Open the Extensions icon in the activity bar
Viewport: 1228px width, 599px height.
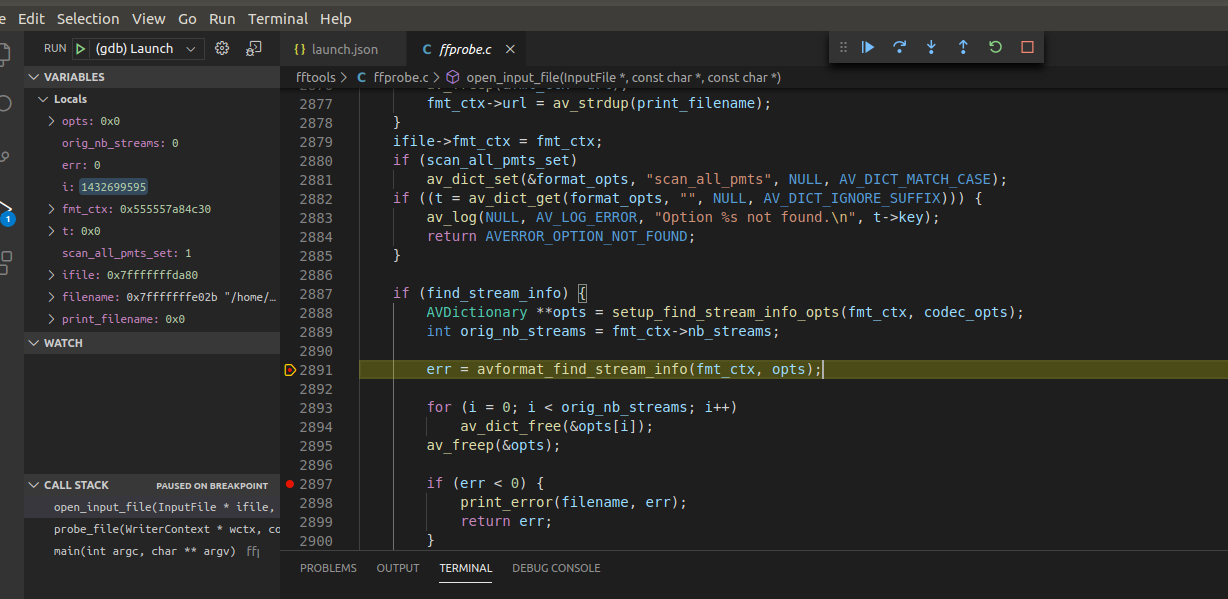[x=5, y=262]
